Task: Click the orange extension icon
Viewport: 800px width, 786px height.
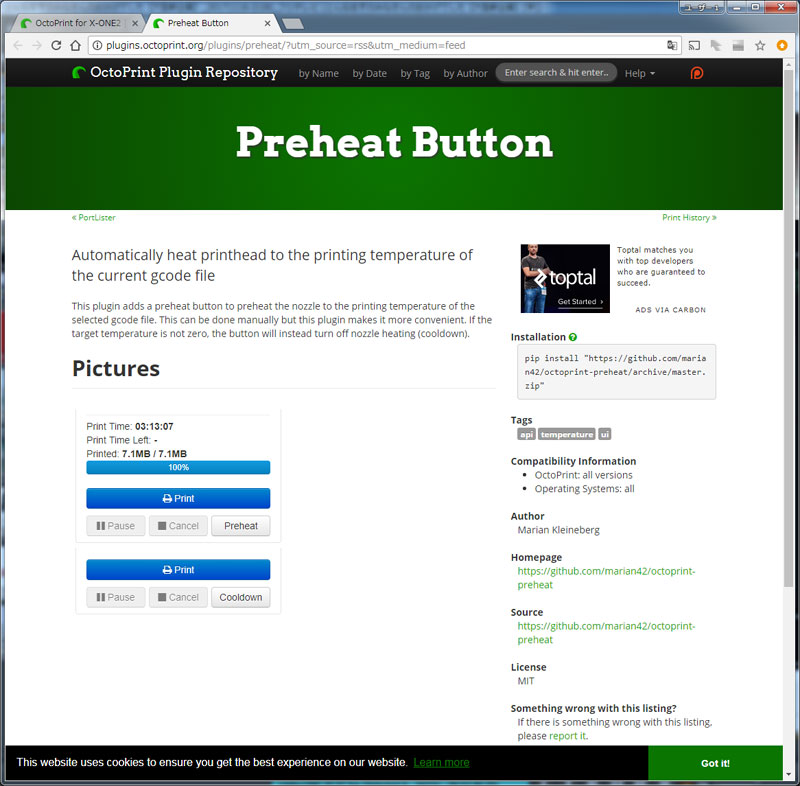Action: click(x=782, y=45)
